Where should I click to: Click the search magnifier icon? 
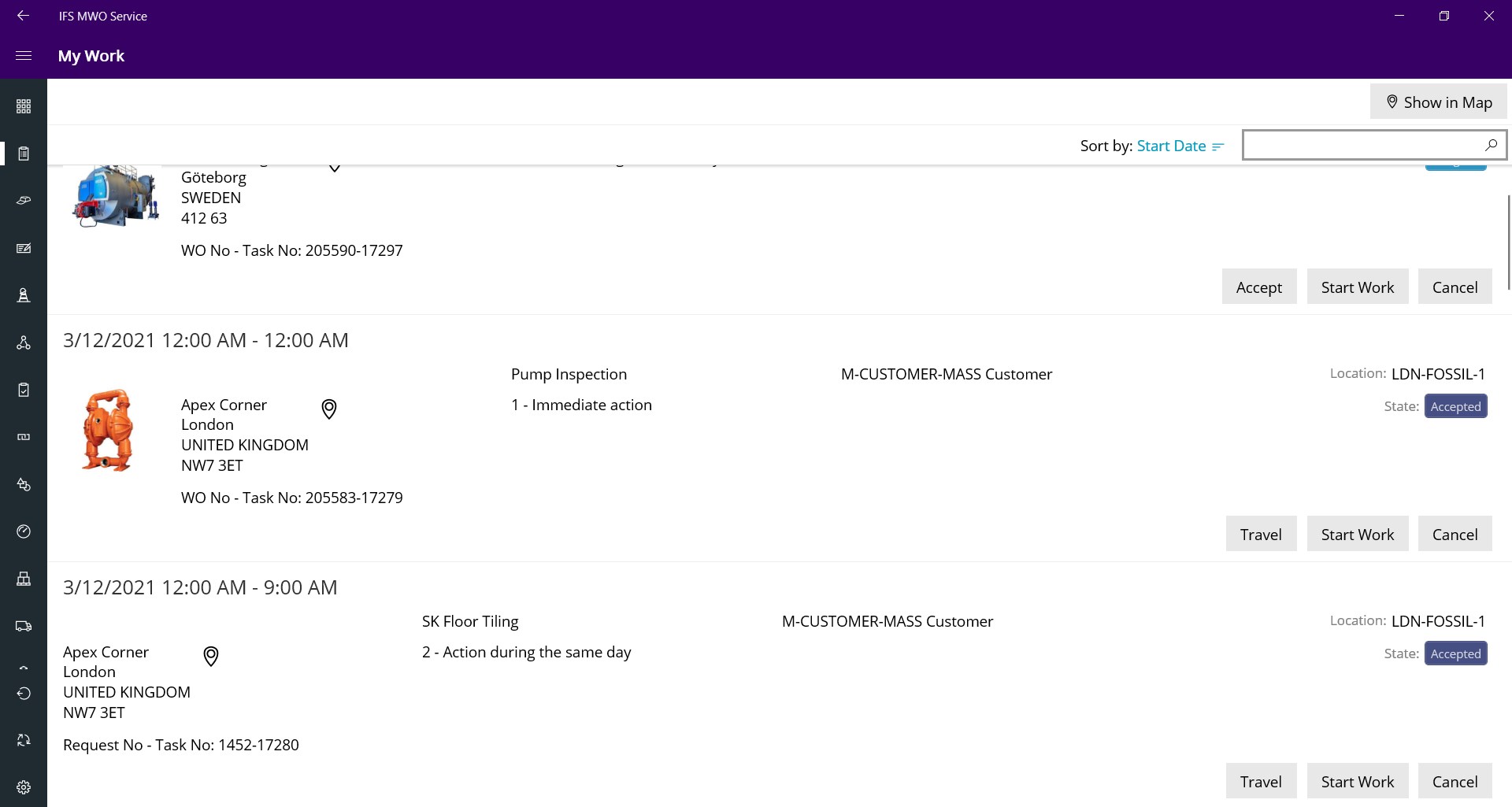tap(1491, 145)
